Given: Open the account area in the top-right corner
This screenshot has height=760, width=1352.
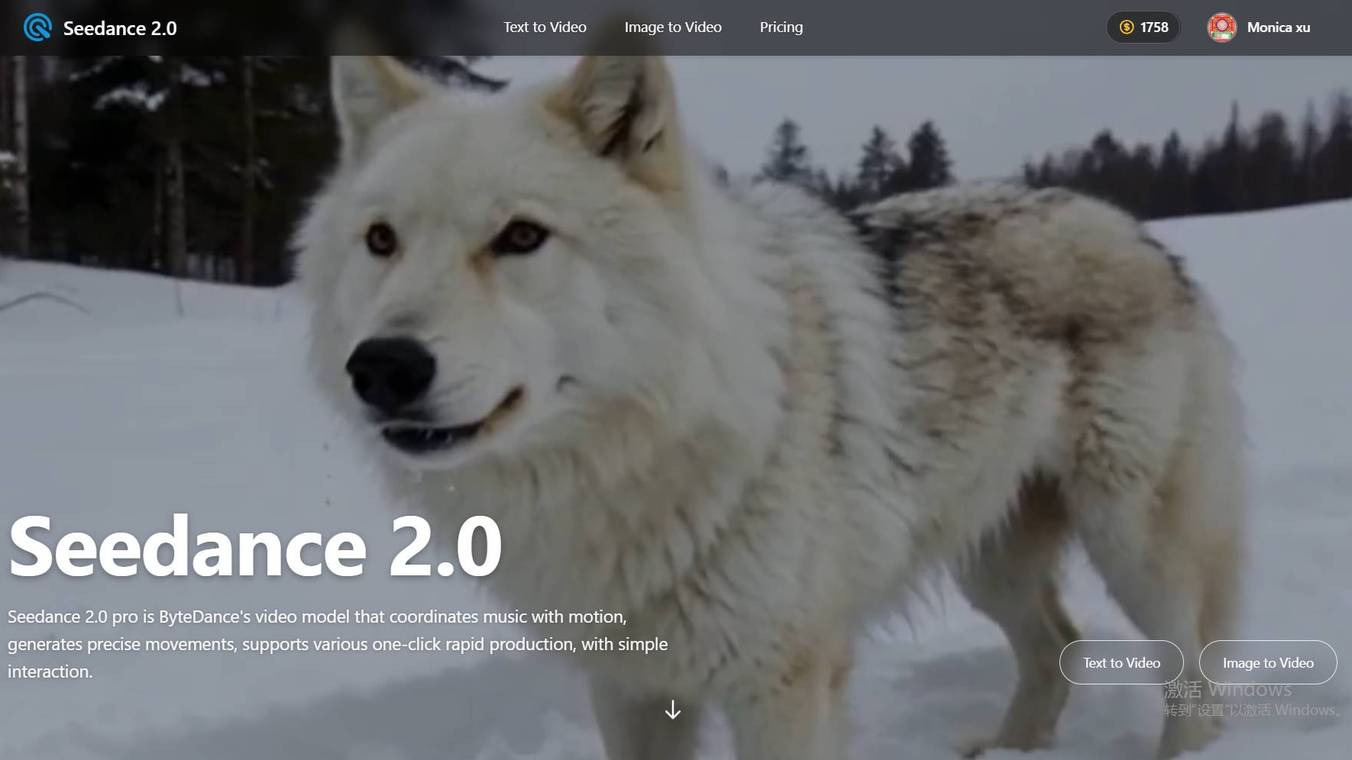Looking at the screenshot, I should coord(1258,27).
